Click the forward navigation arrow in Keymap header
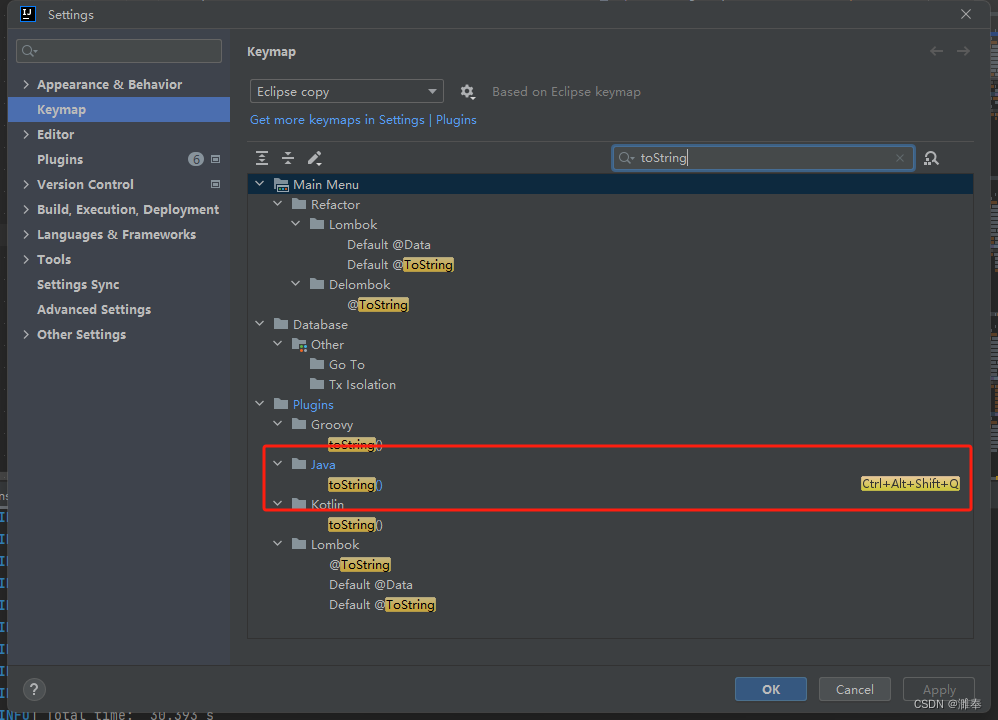Image resolution: width=998 pixels, height=720 pixels. (962, 50)
